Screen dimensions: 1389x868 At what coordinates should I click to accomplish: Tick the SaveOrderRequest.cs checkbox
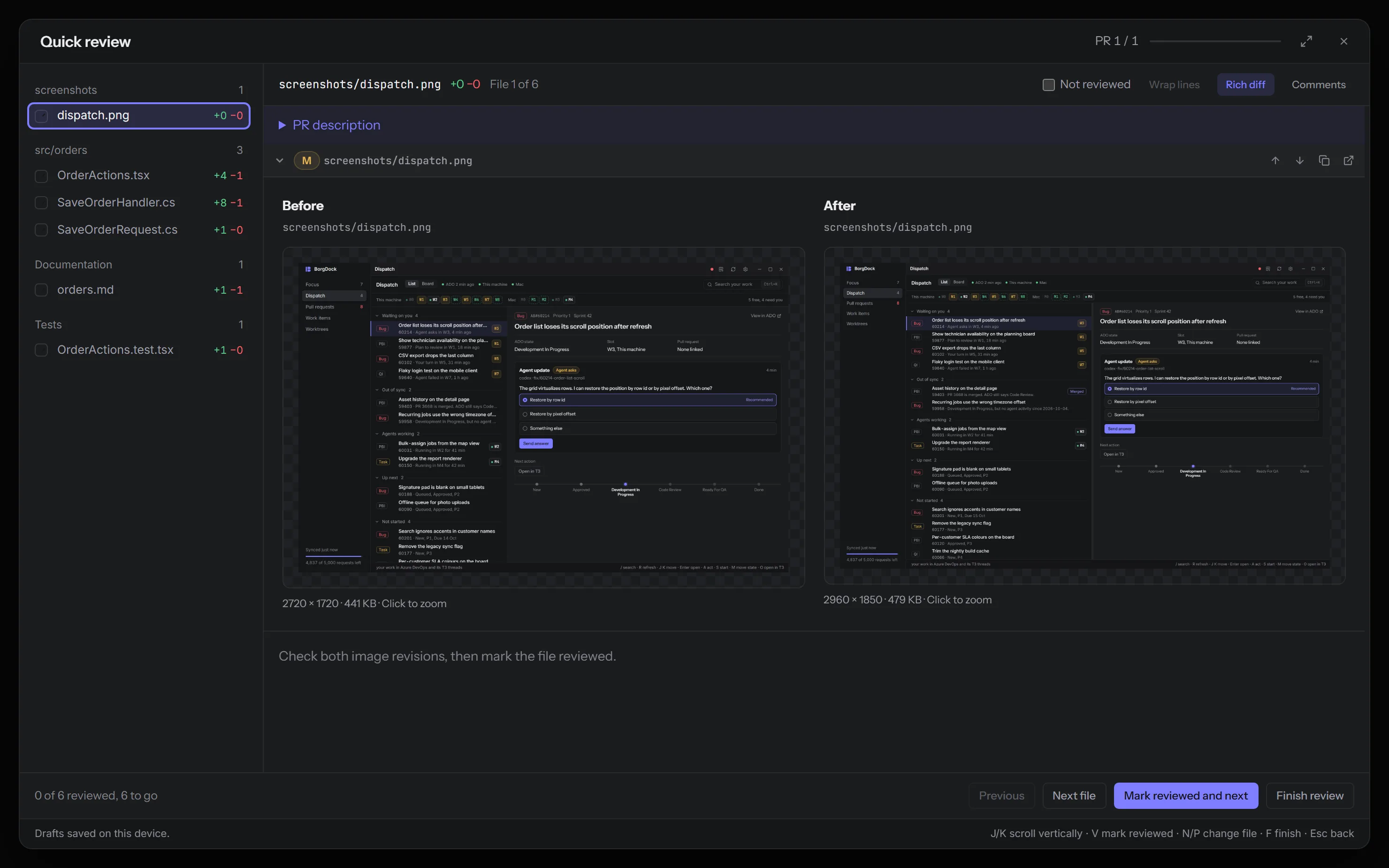(41, 229)
